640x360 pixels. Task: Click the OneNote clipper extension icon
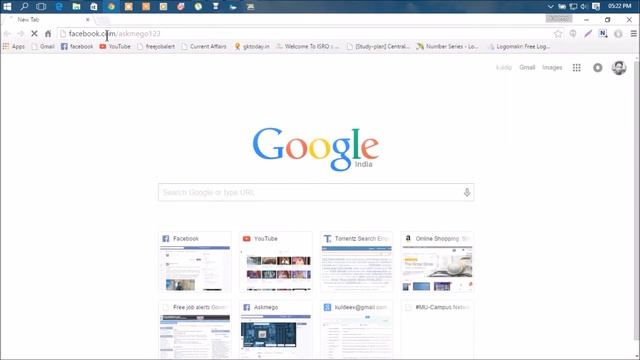tap(603, 34)
